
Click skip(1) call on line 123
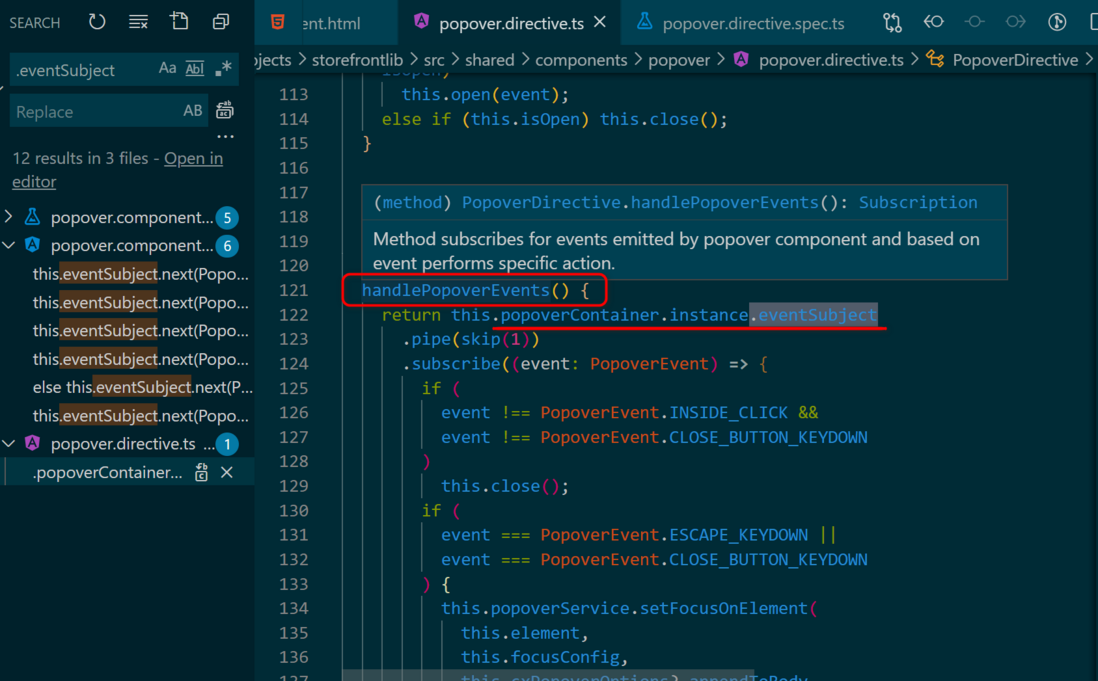495,339
